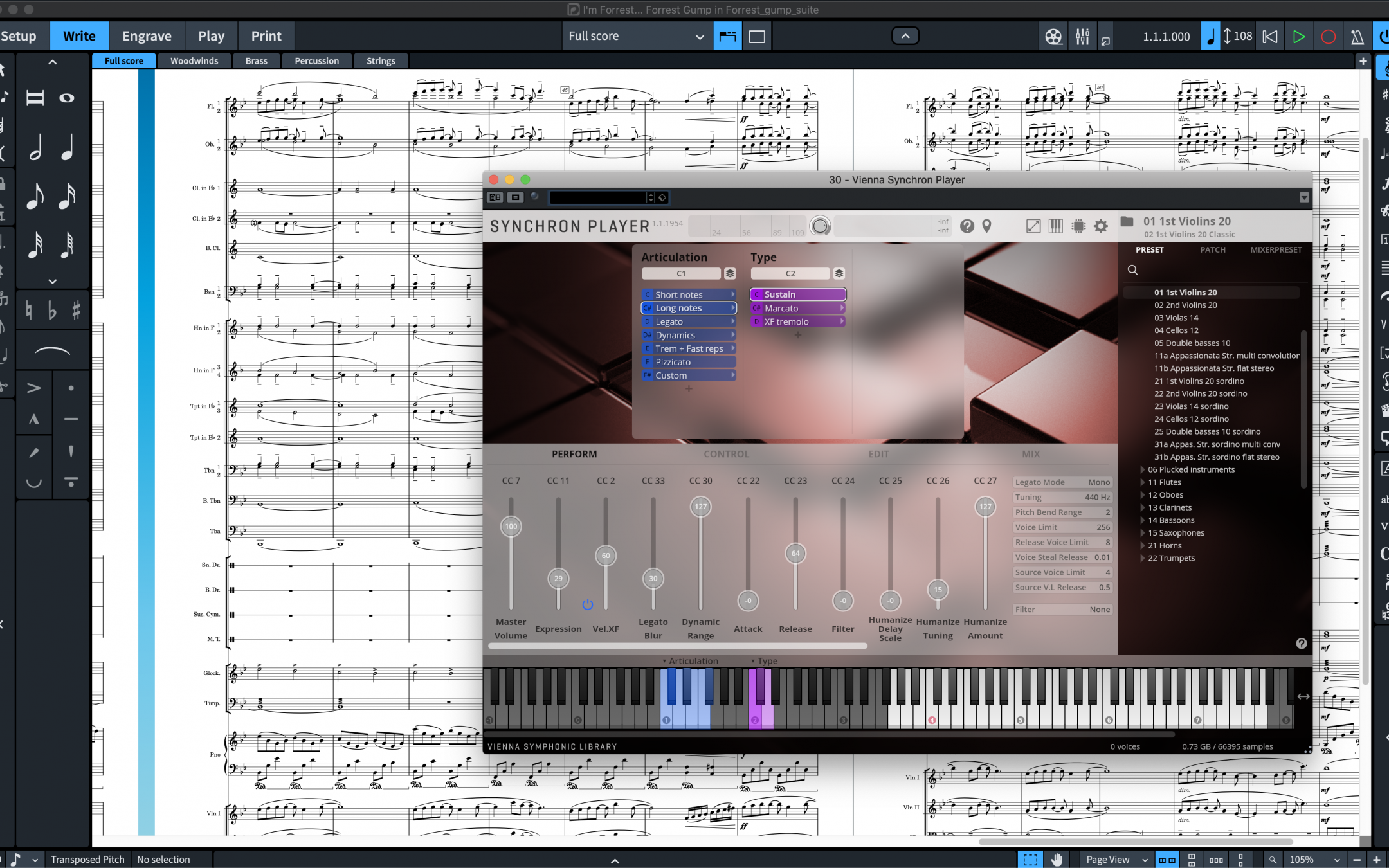This screenshot has width=1389, height=868.
Task: Load preset 03 Violas 14
Action: 1176,318
